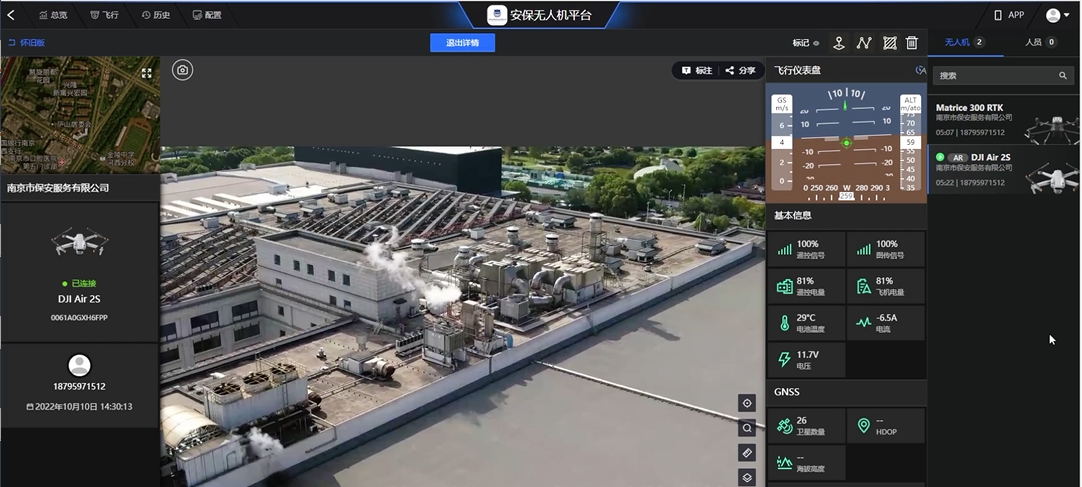Select the point marker tool
The width and height of the screenshot is (1082, 487).
tap(839, 43)
